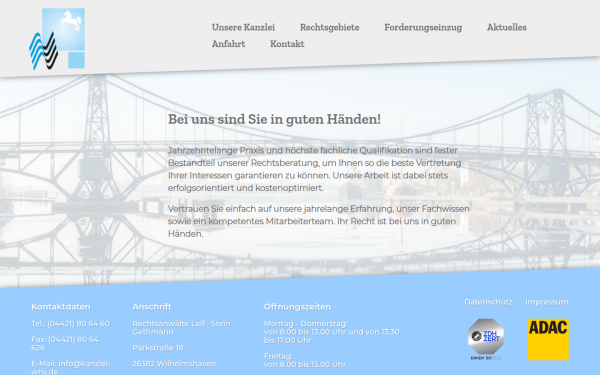
Task: Click the Öffnungszeiten footer heading
Action: click(x=297, y=307)
